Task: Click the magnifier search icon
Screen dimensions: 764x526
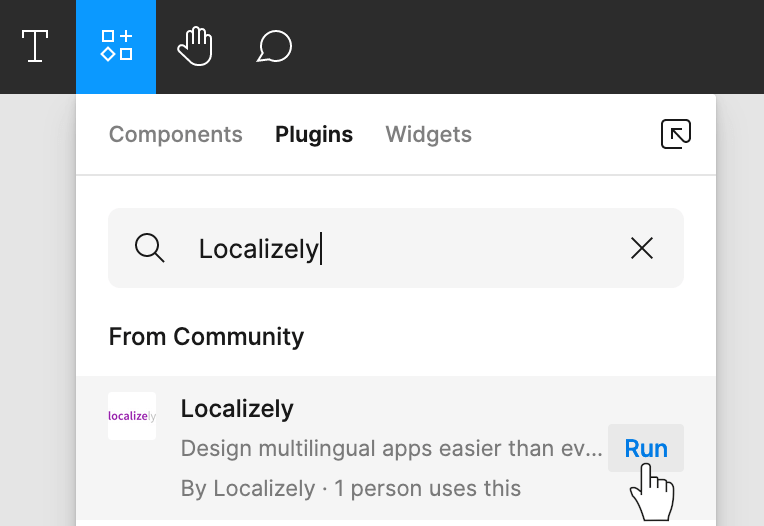Action: pyautogui.click(x=150, y=248)
